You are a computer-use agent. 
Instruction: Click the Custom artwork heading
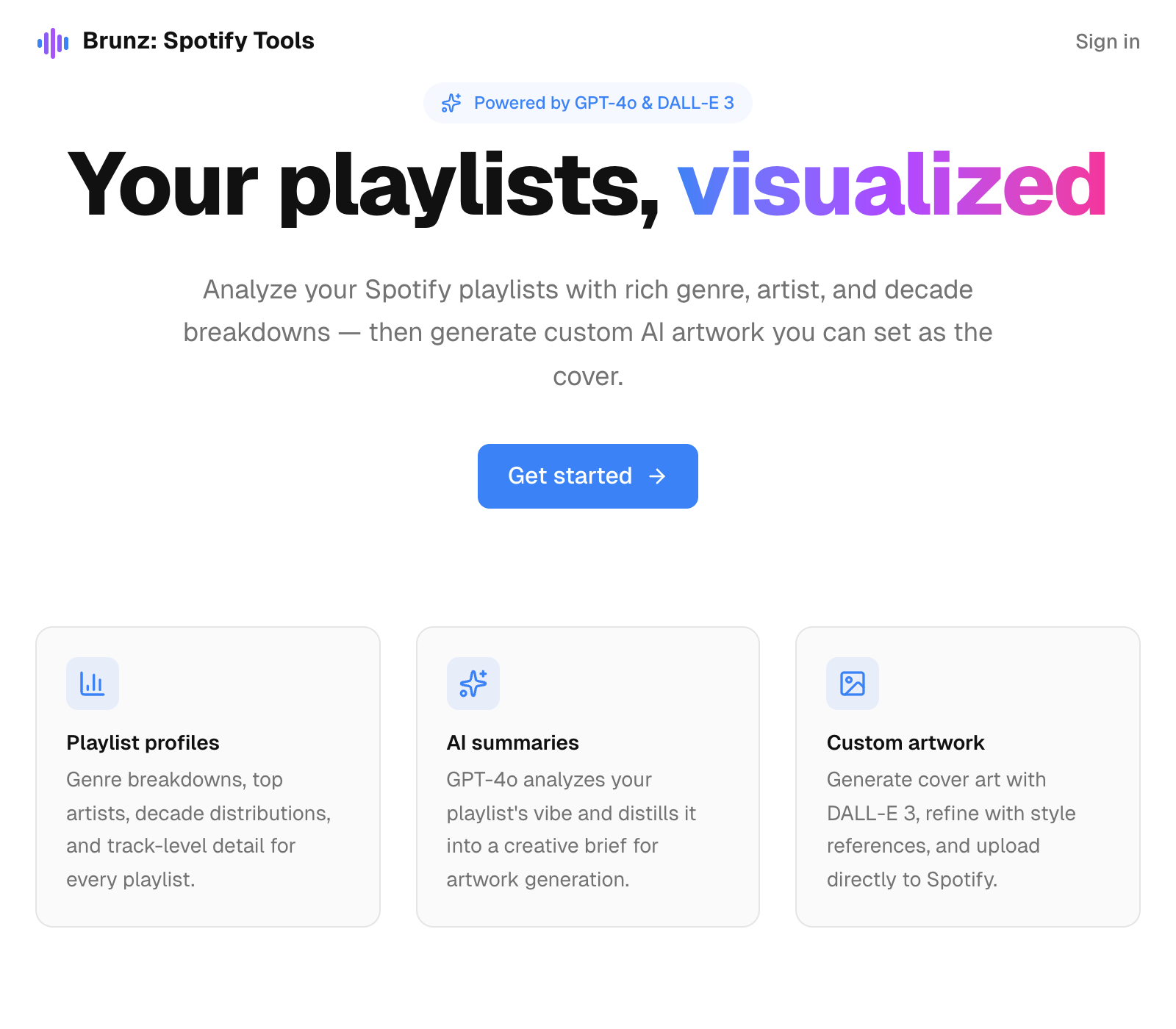906,742
